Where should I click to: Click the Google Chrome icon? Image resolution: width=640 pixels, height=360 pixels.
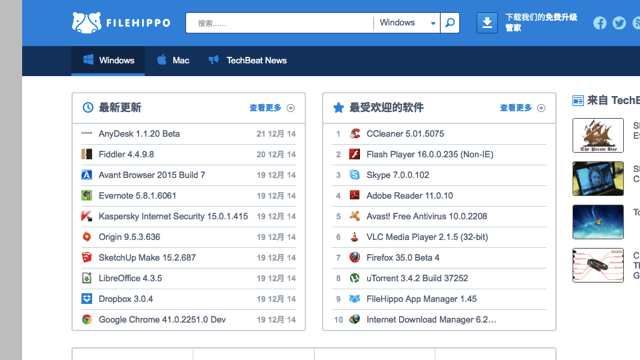87,319
